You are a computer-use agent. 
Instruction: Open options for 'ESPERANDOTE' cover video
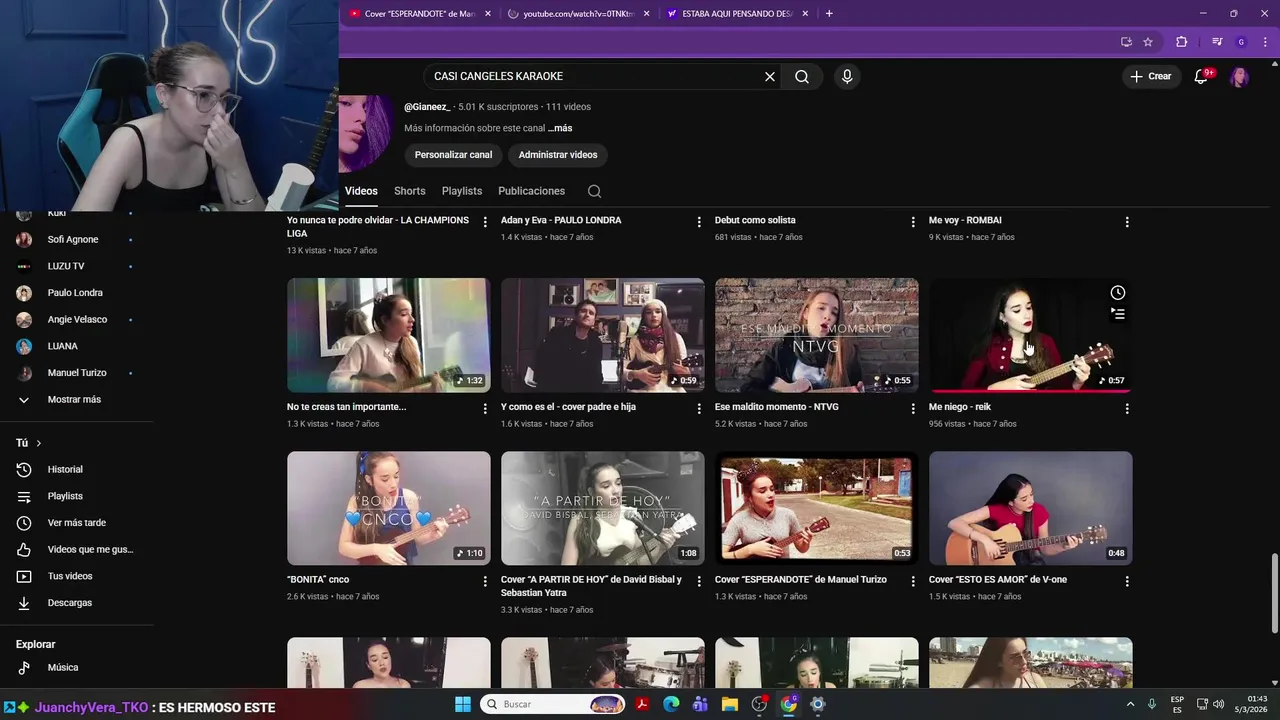coord(913,581)
